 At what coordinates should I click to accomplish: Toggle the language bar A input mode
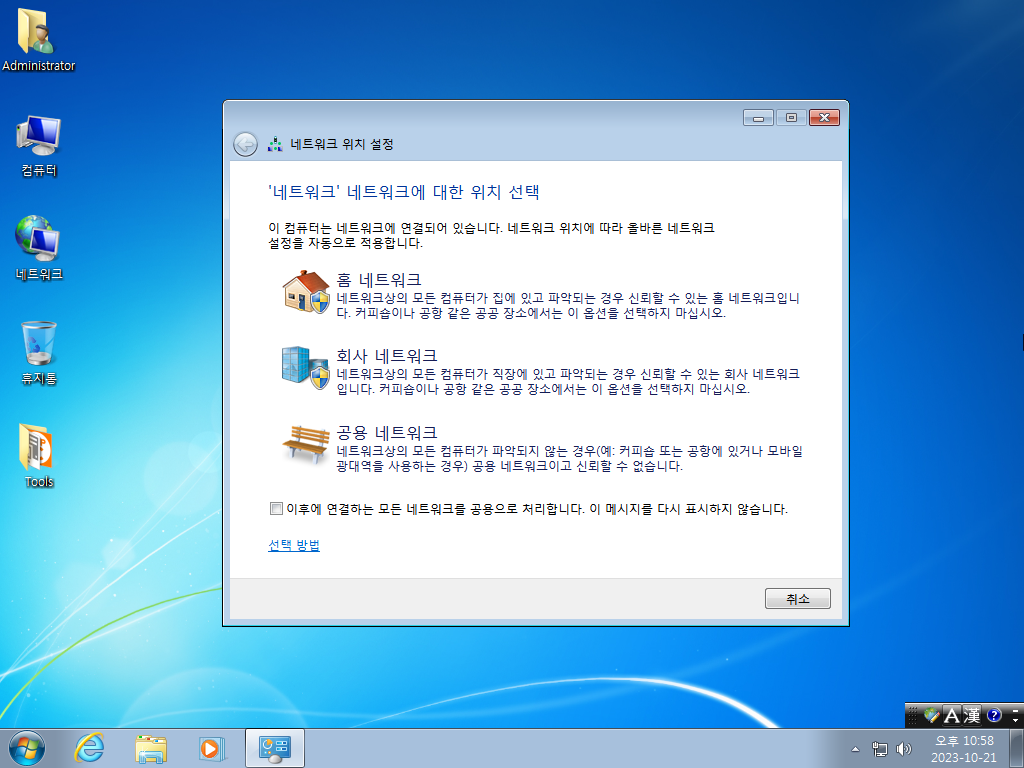952,716
